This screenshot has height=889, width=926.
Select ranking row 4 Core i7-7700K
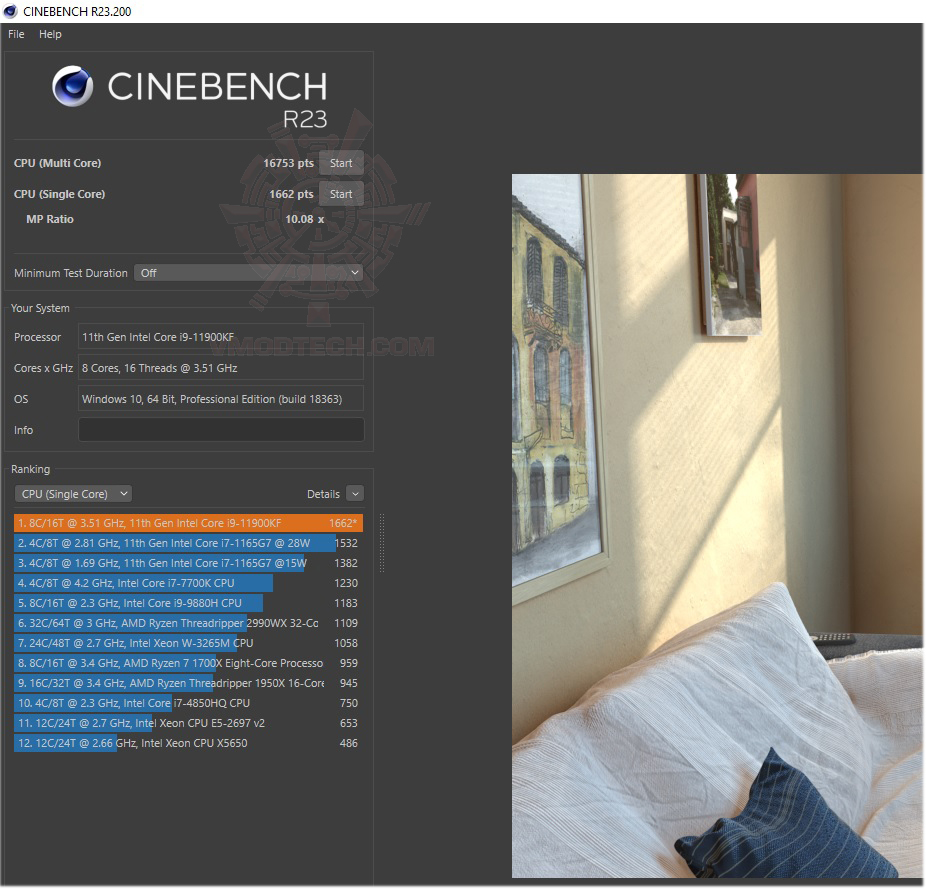(x=188, y=584)
